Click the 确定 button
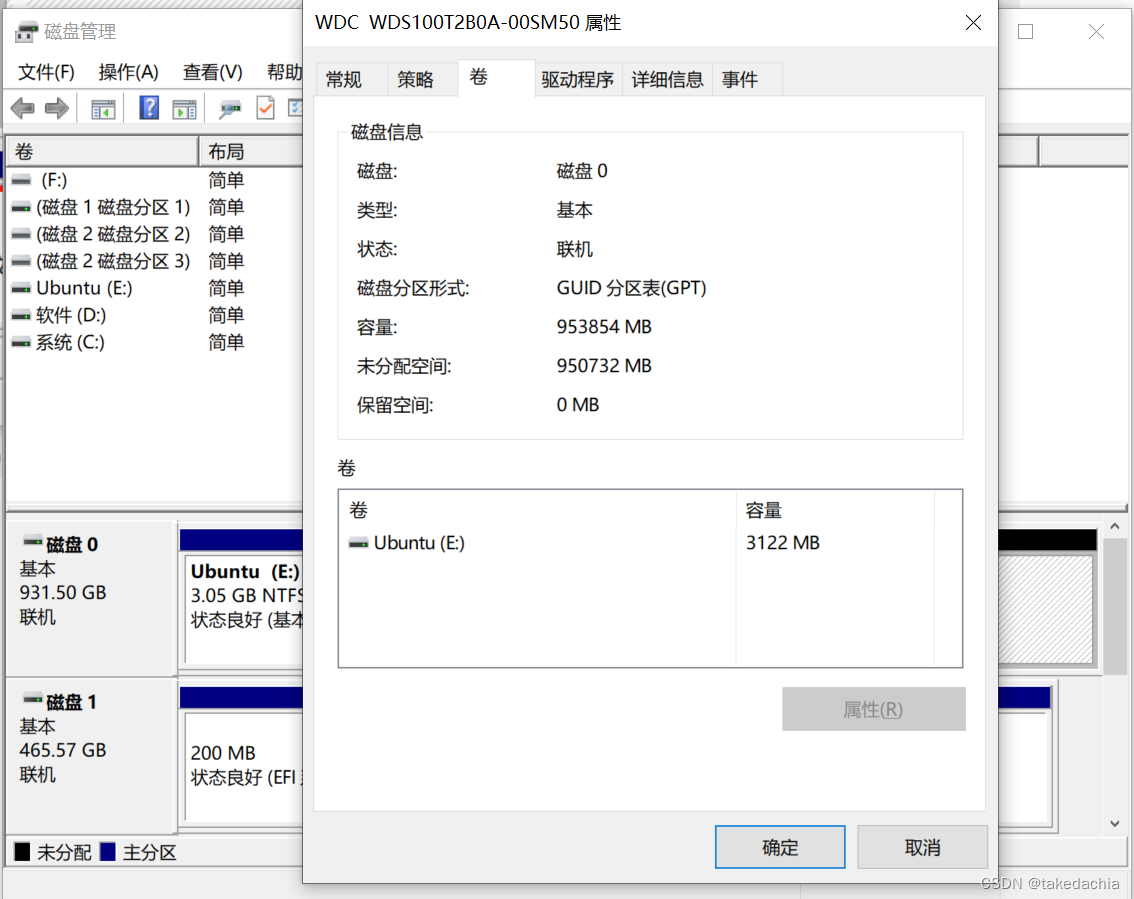The height and width of the screenshot is (899, 1134). pyautogui.click(x=780, y=847)
